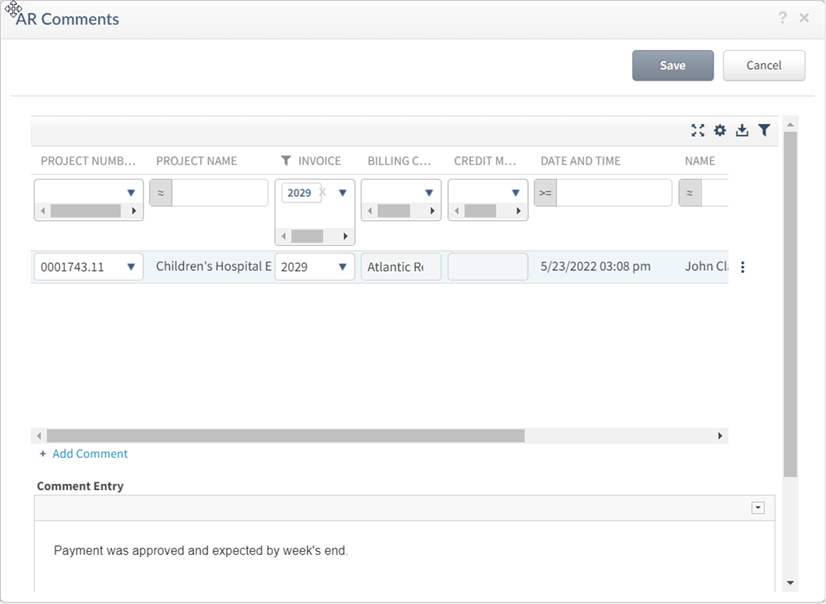Click empty credit memo cell in row
The image size is (826, 604).
coord(488,267)
